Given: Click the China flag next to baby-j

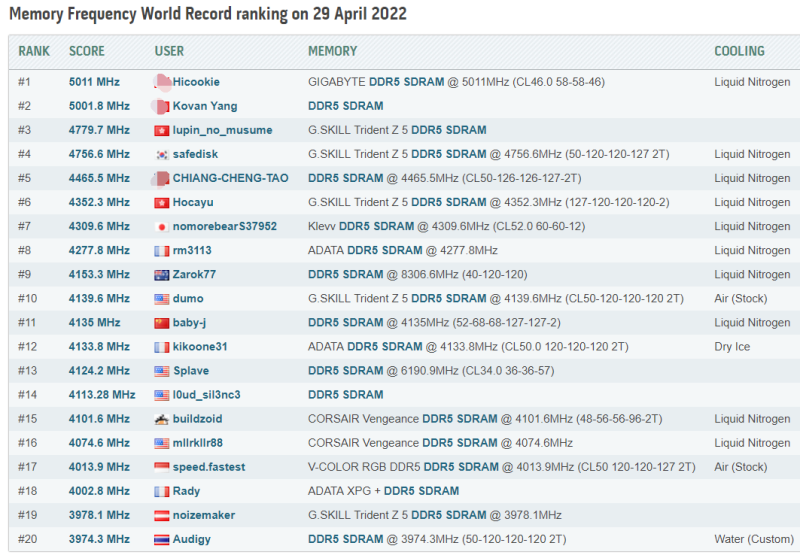Looking at the screenshot, I should pyautogui.click(x=162, y=323).
